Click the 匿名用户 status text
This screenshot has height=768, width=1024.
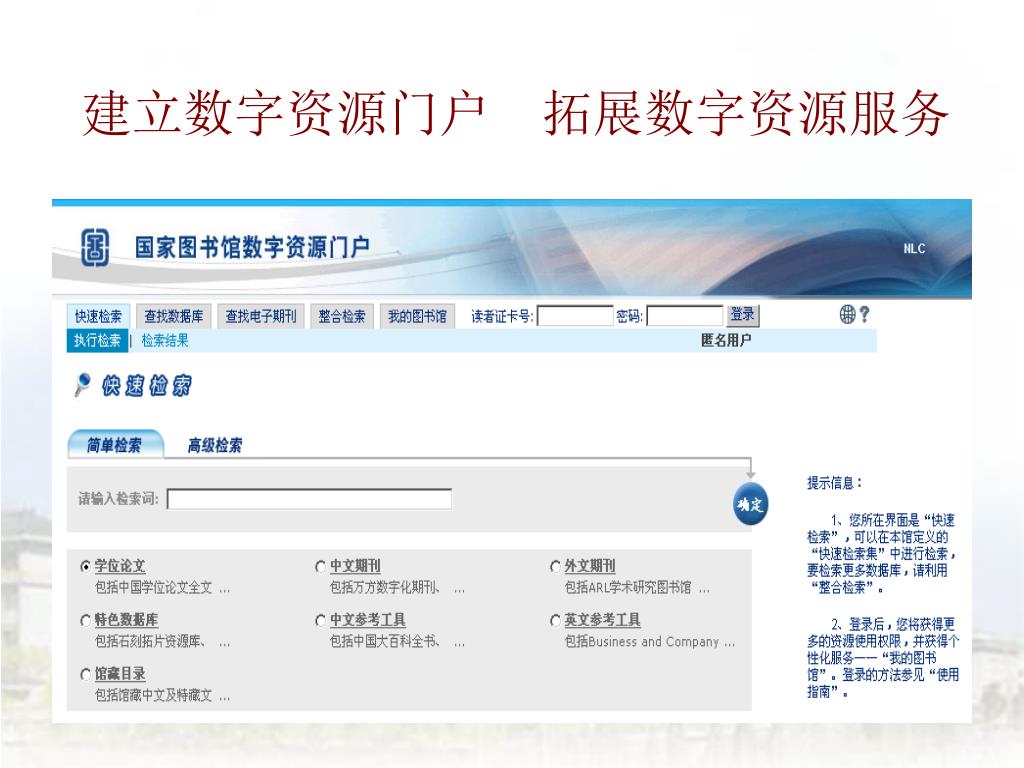(726, 340)
